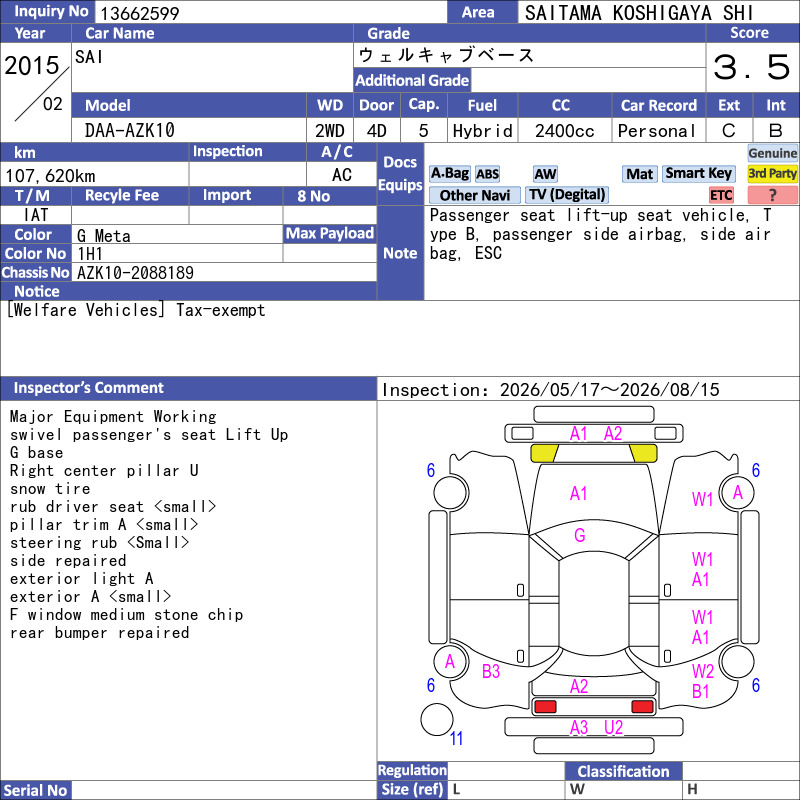
Task: Click the Hybrid fuel value
Action: (482, 131)
